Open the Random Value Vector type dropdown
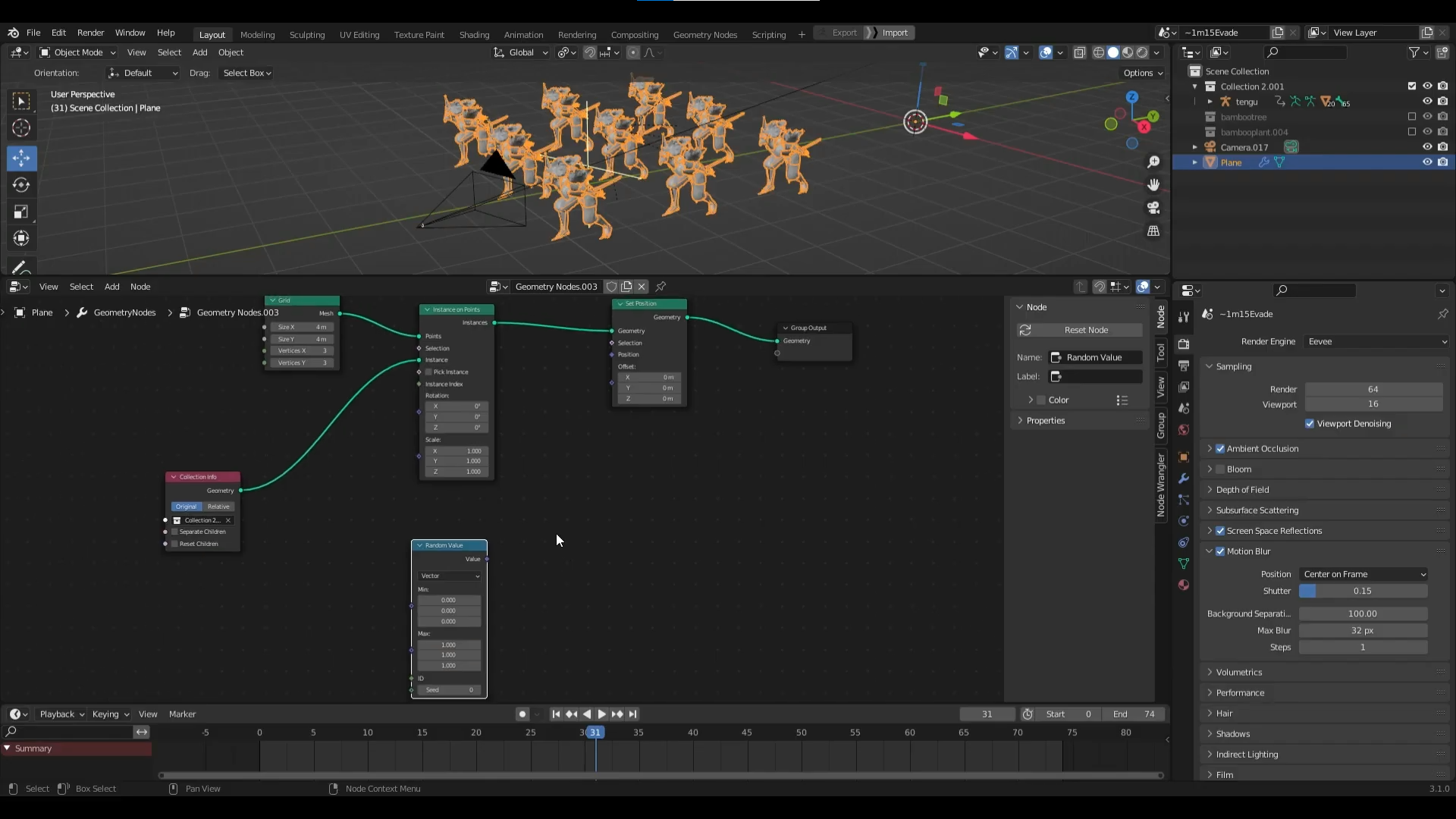 (450, 576)
